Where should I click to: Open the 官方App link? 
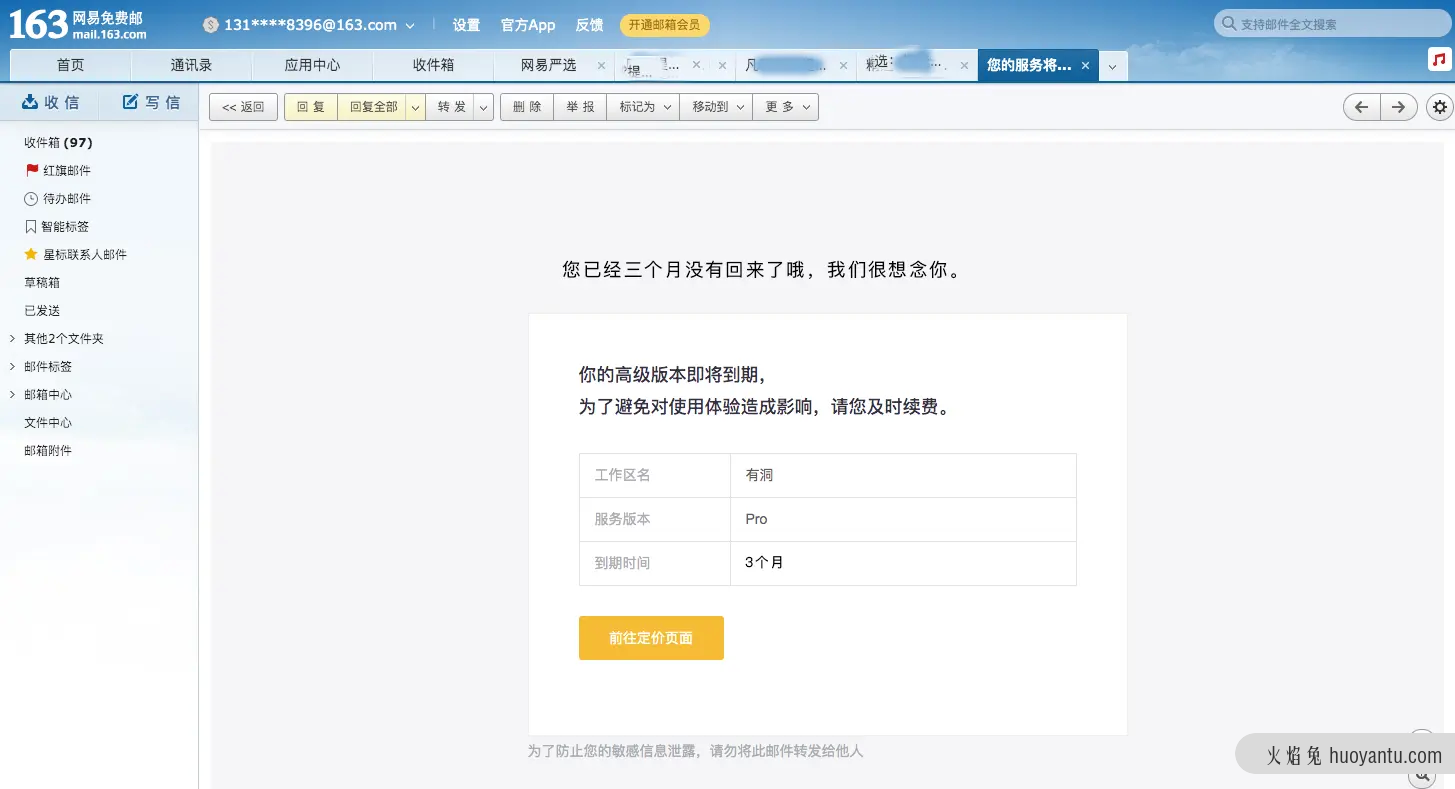pyautogui.click(x=528, y=25)
